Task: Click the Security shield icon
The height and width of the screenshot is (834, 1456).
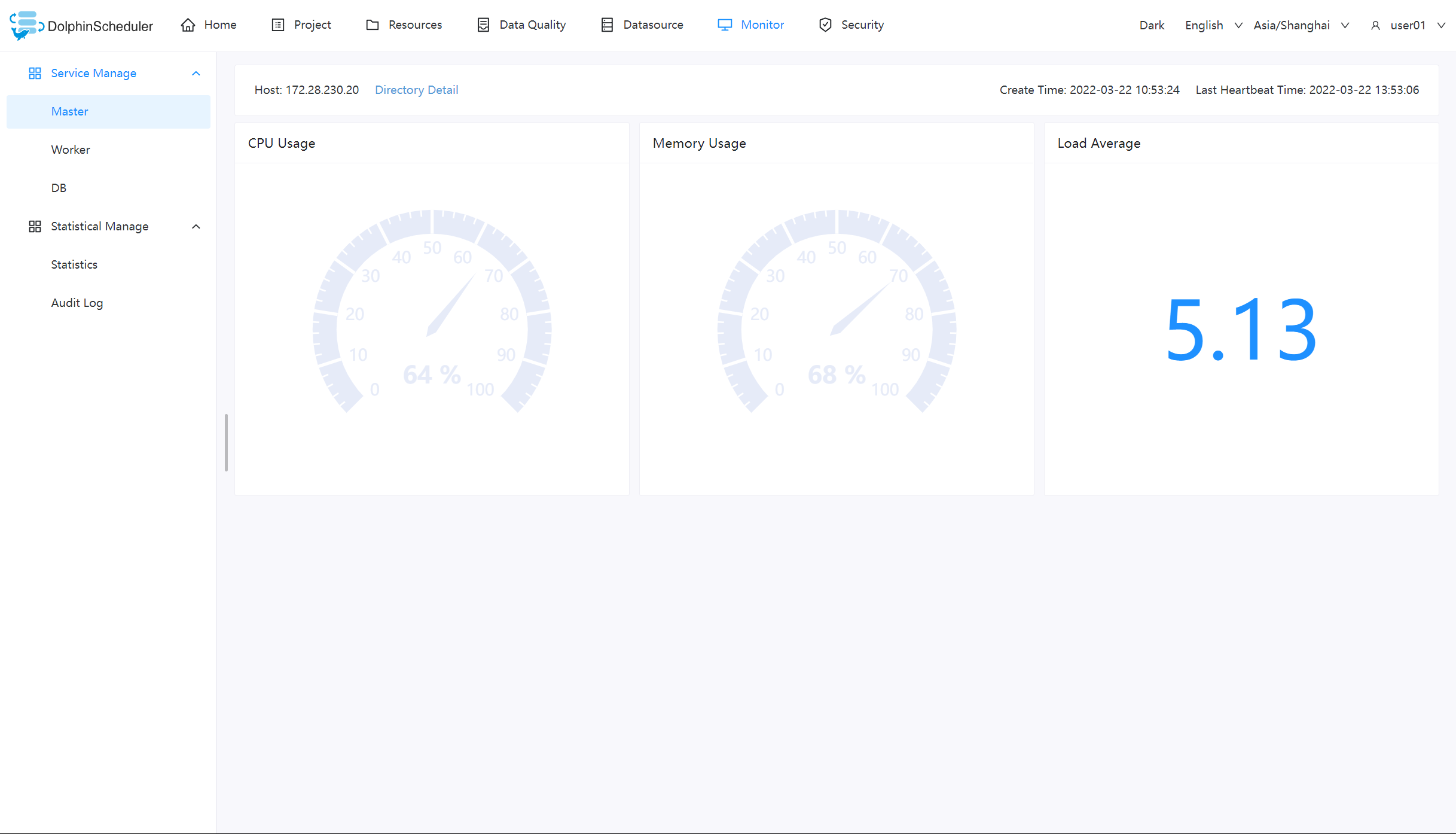Action: pyautogui.click(x=825, y=25)
